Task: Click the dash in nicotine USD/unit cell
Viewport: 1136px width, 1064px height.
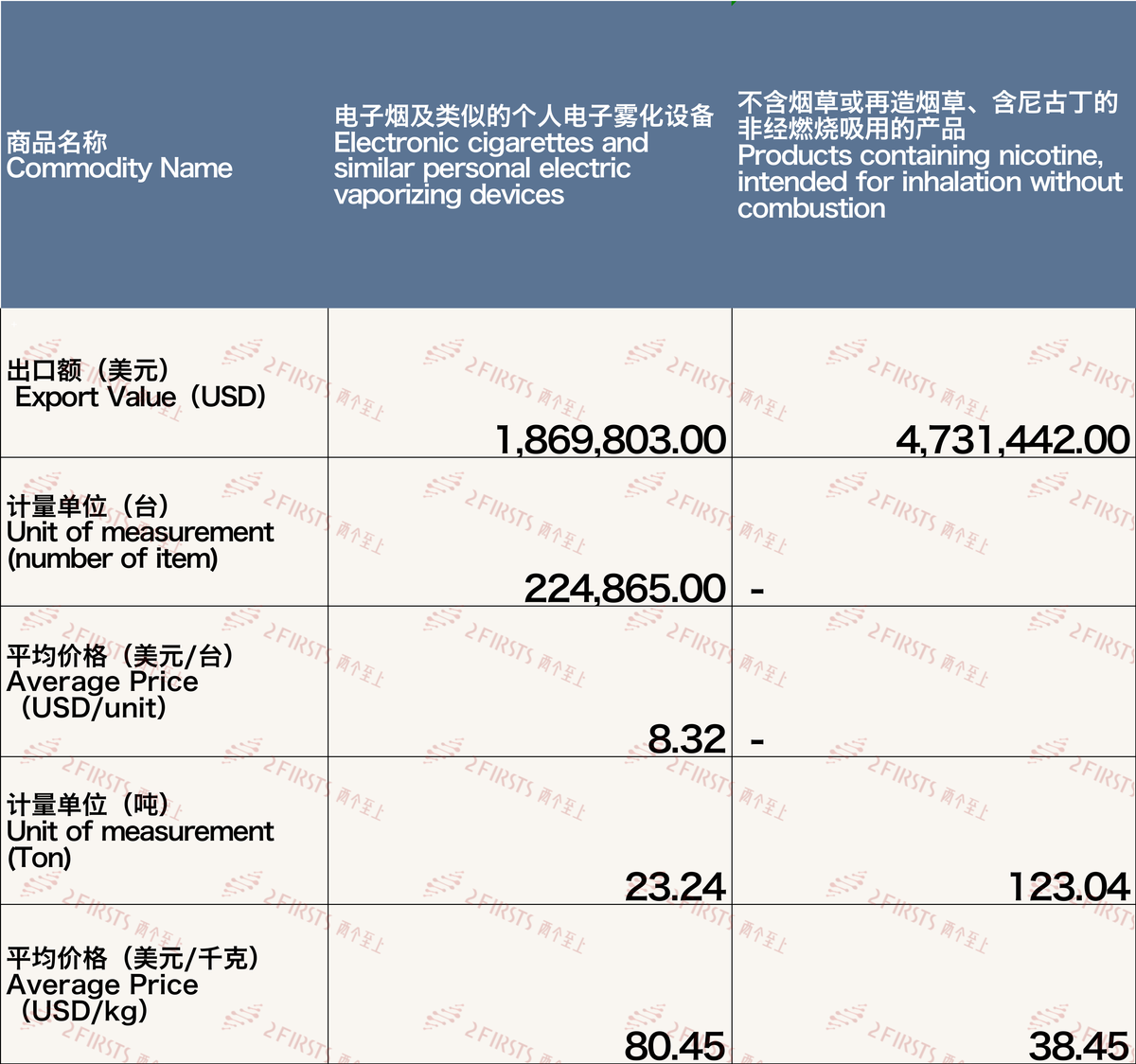Action: click(x=757, y=741)
